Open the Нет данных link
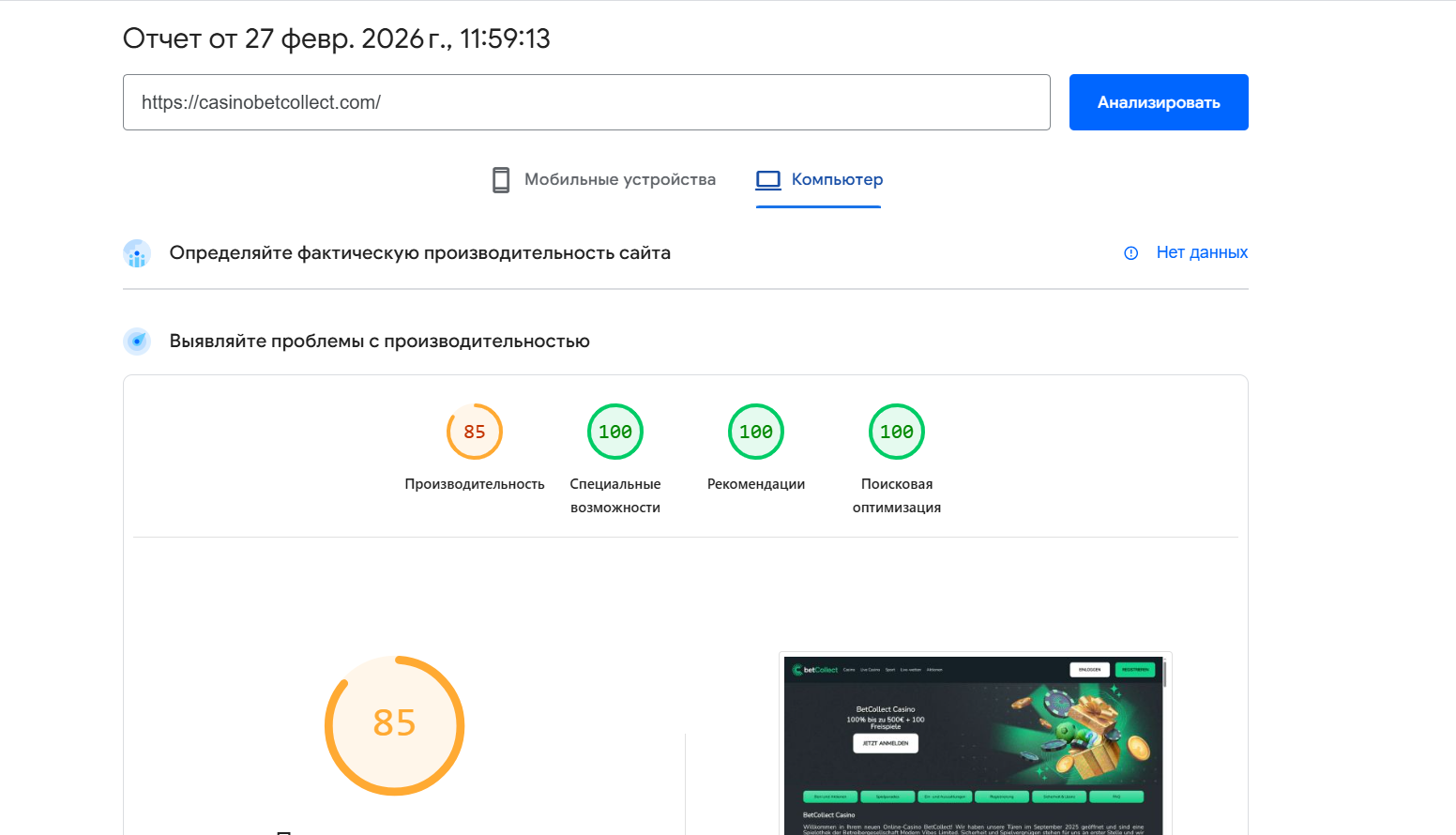Screen dimensions: 1456x835 [1202, 252]
